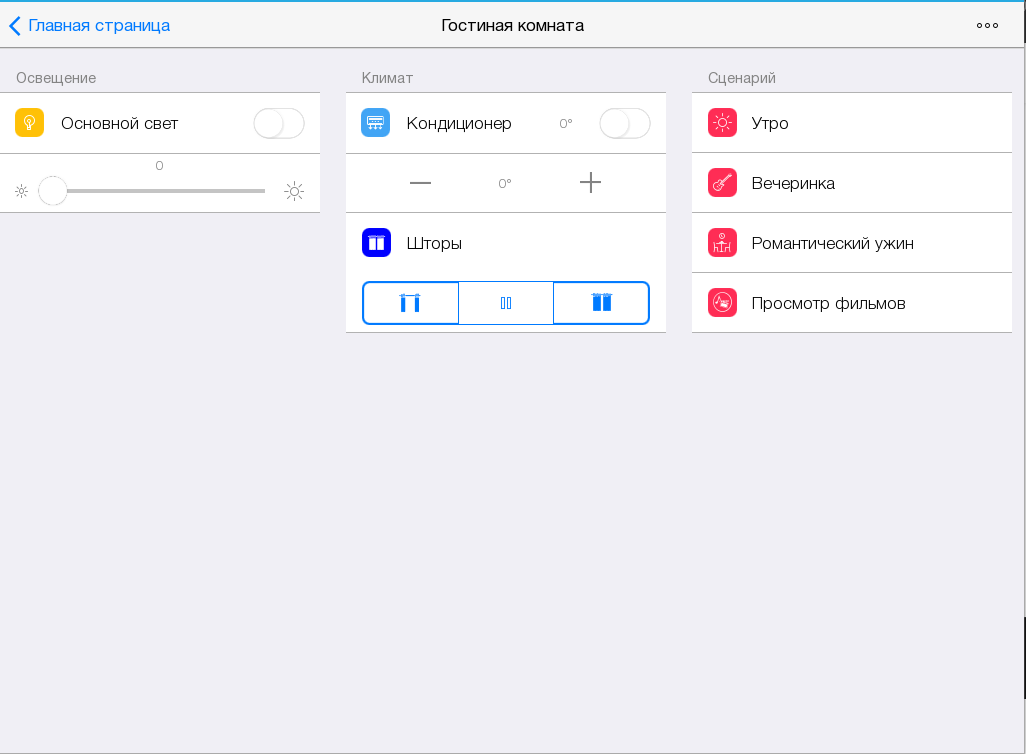The width and height of the screenshot is (1026, 754).
Task: Close the curtains with the right segment
Action: 601,303
